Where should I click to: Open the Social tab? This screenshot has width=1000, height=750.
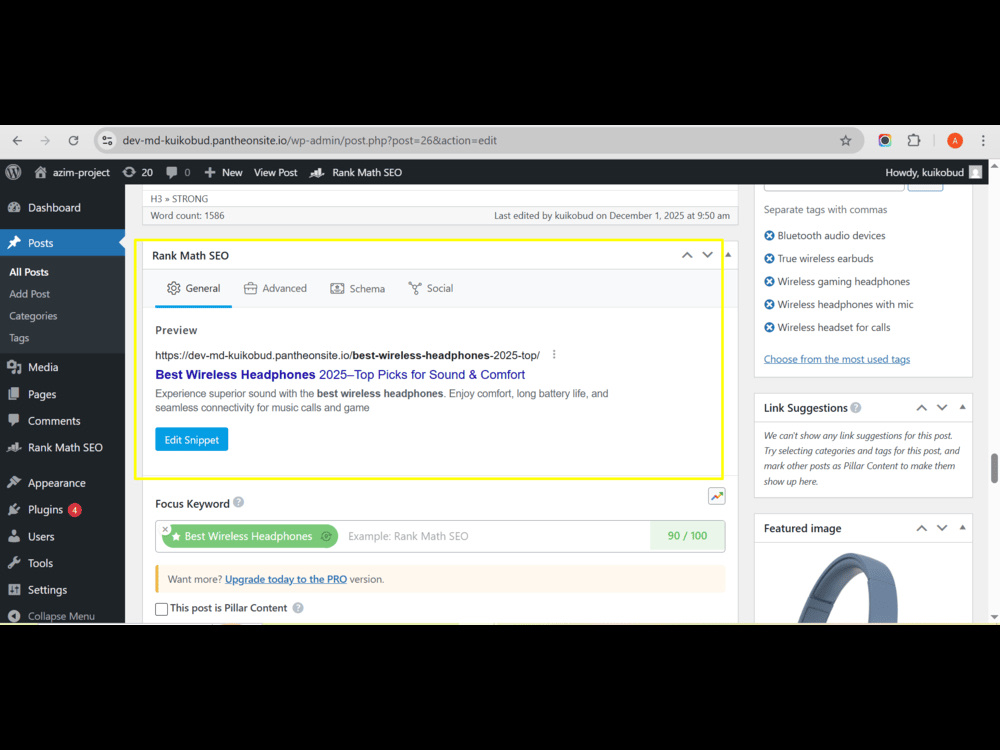pyautogui.click(x=430, y=288)
